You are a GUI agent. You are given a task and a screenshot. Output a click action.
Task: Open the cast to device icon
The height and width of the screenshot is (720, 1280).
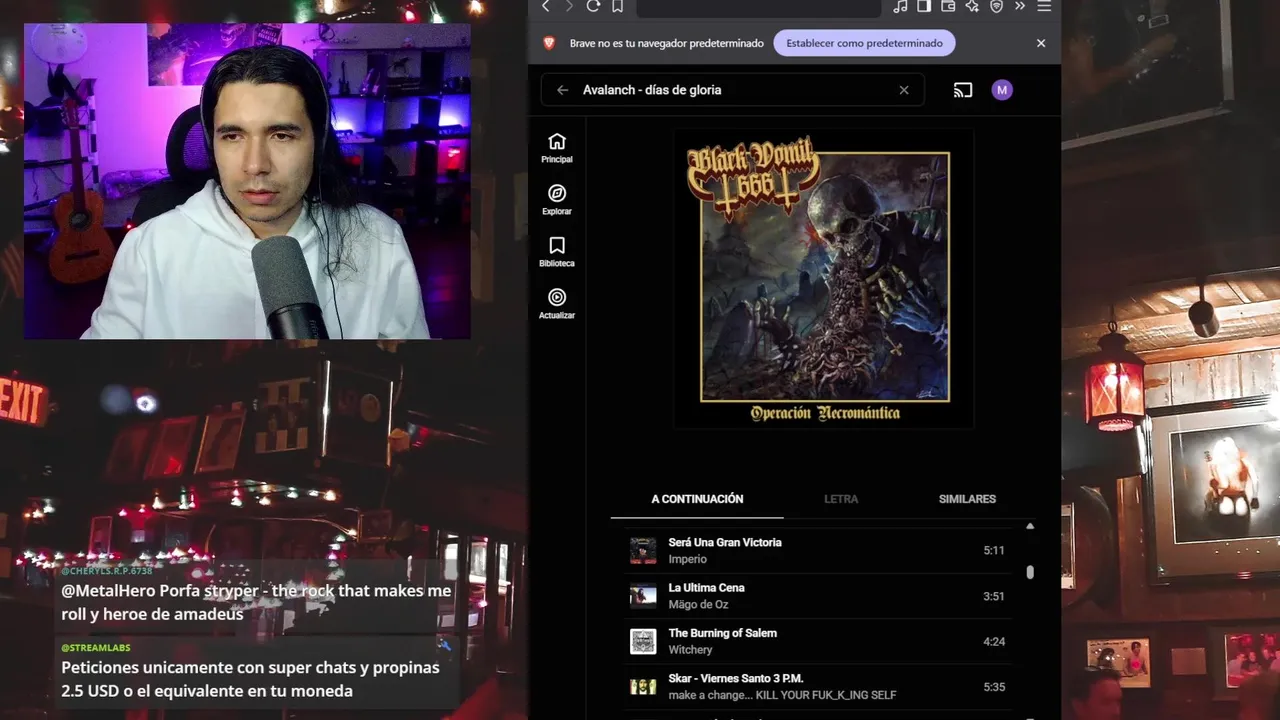click(x=963, y=90)
